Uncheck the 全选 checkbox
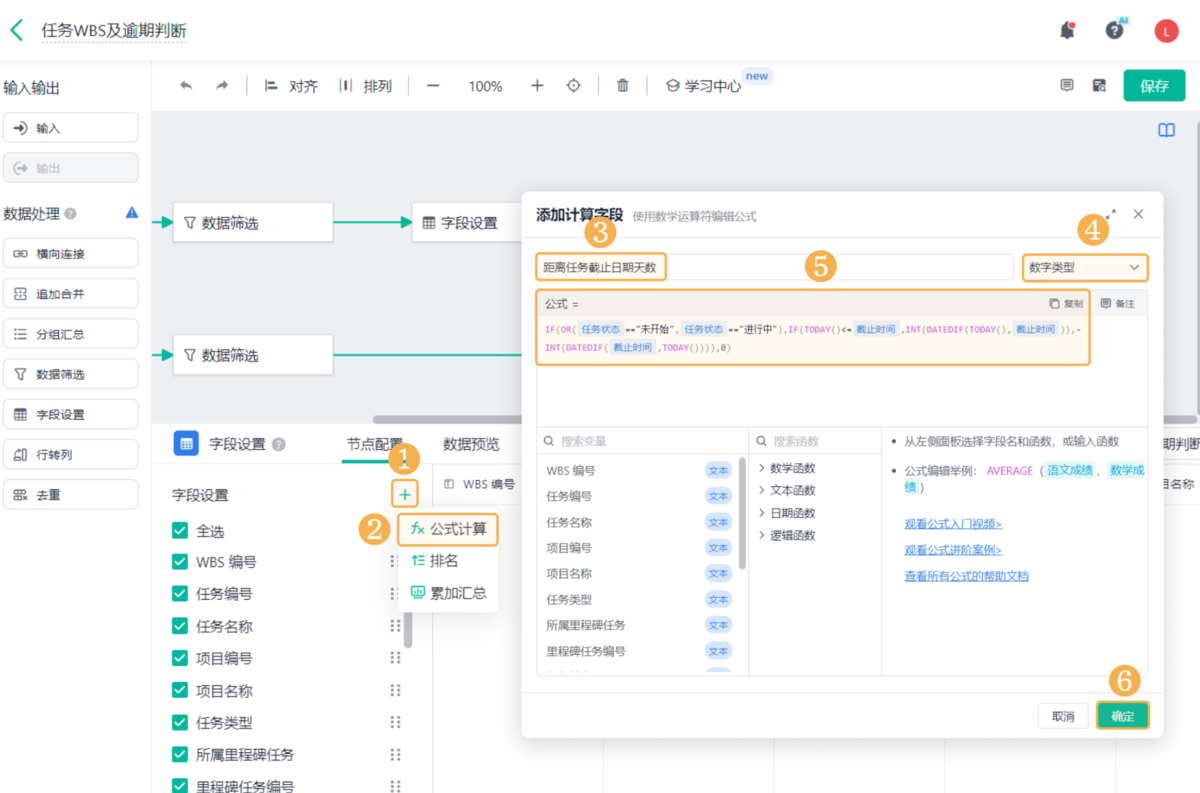This screenshot has height=793, width=1200. click(180, 530)
